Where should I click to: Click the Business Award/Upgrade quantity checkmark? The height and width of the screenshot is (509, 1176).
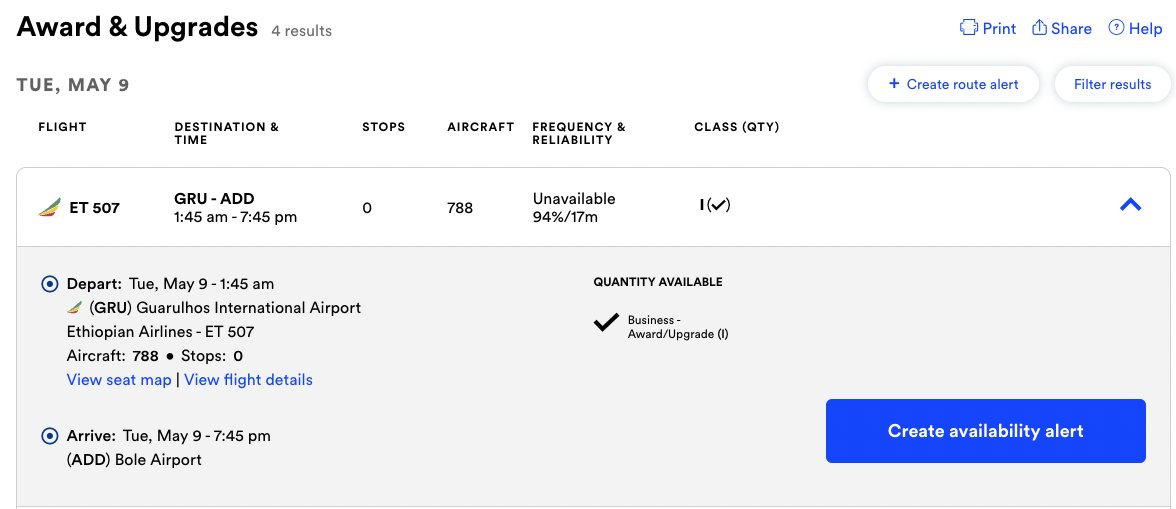click(x=606, y=322)
